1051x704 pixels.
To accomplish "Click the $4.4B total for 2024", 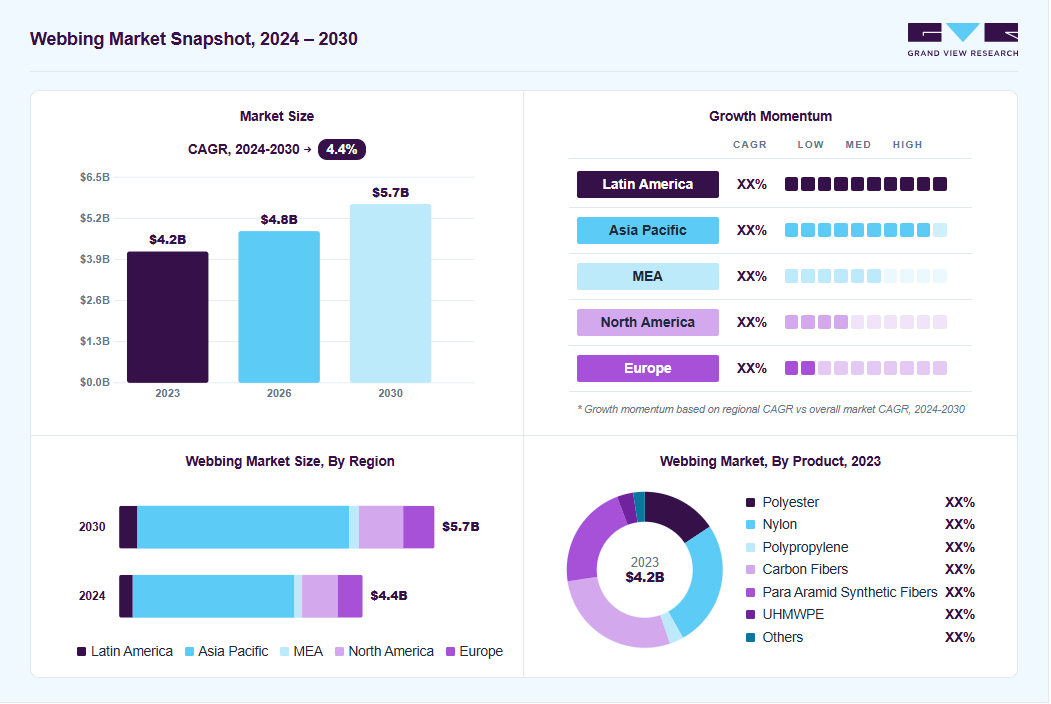I will [389, 595].
